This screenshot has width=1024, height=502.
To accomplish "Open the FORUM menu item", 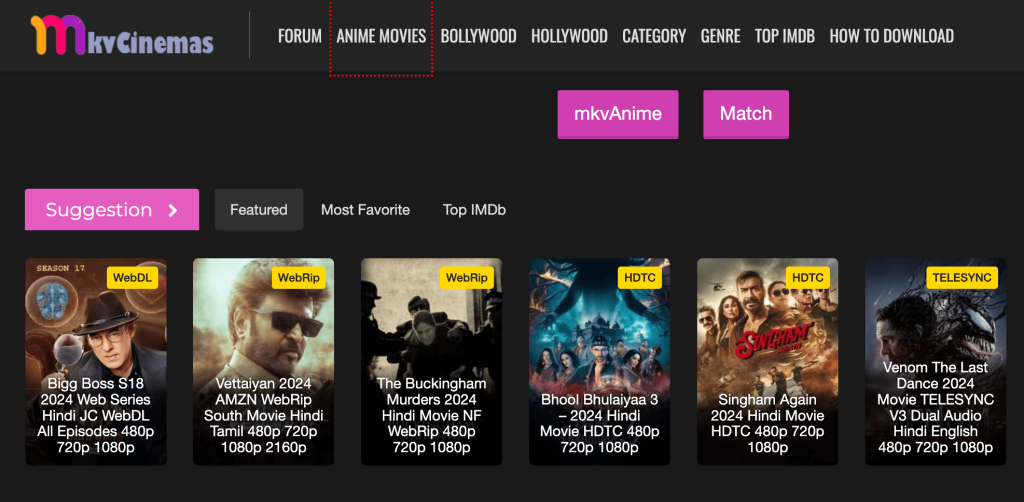I will (300, 36).
